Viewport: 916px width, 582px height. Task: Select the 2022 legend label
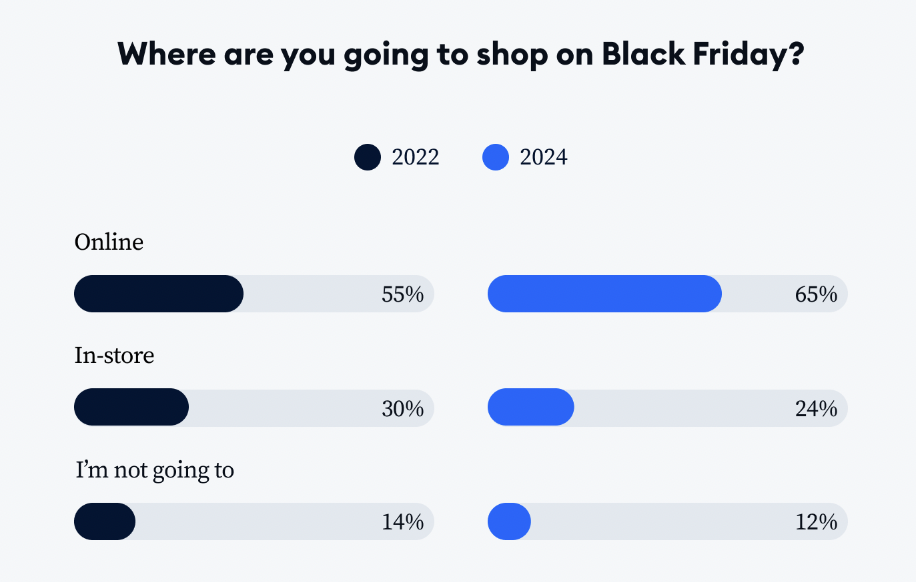tap(415, 157)
